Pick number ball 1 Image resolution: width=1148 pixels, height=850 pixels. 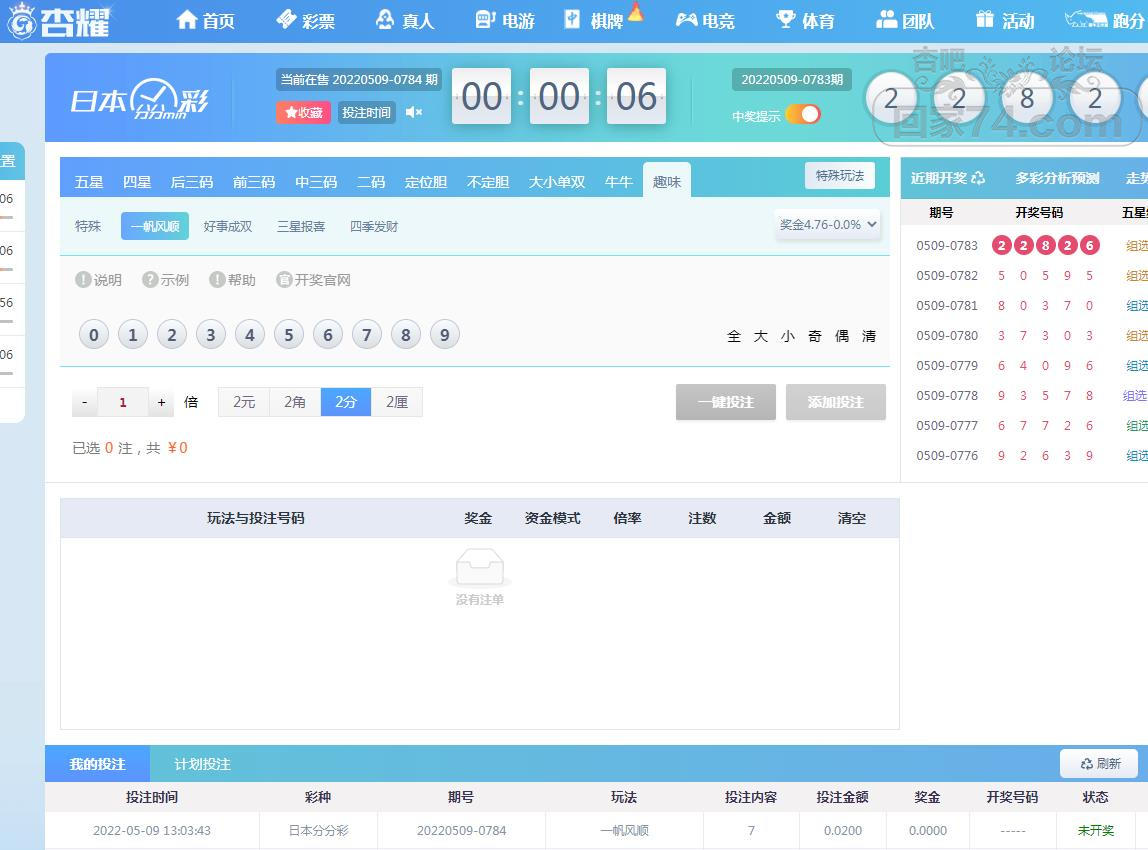pos(133,335)
